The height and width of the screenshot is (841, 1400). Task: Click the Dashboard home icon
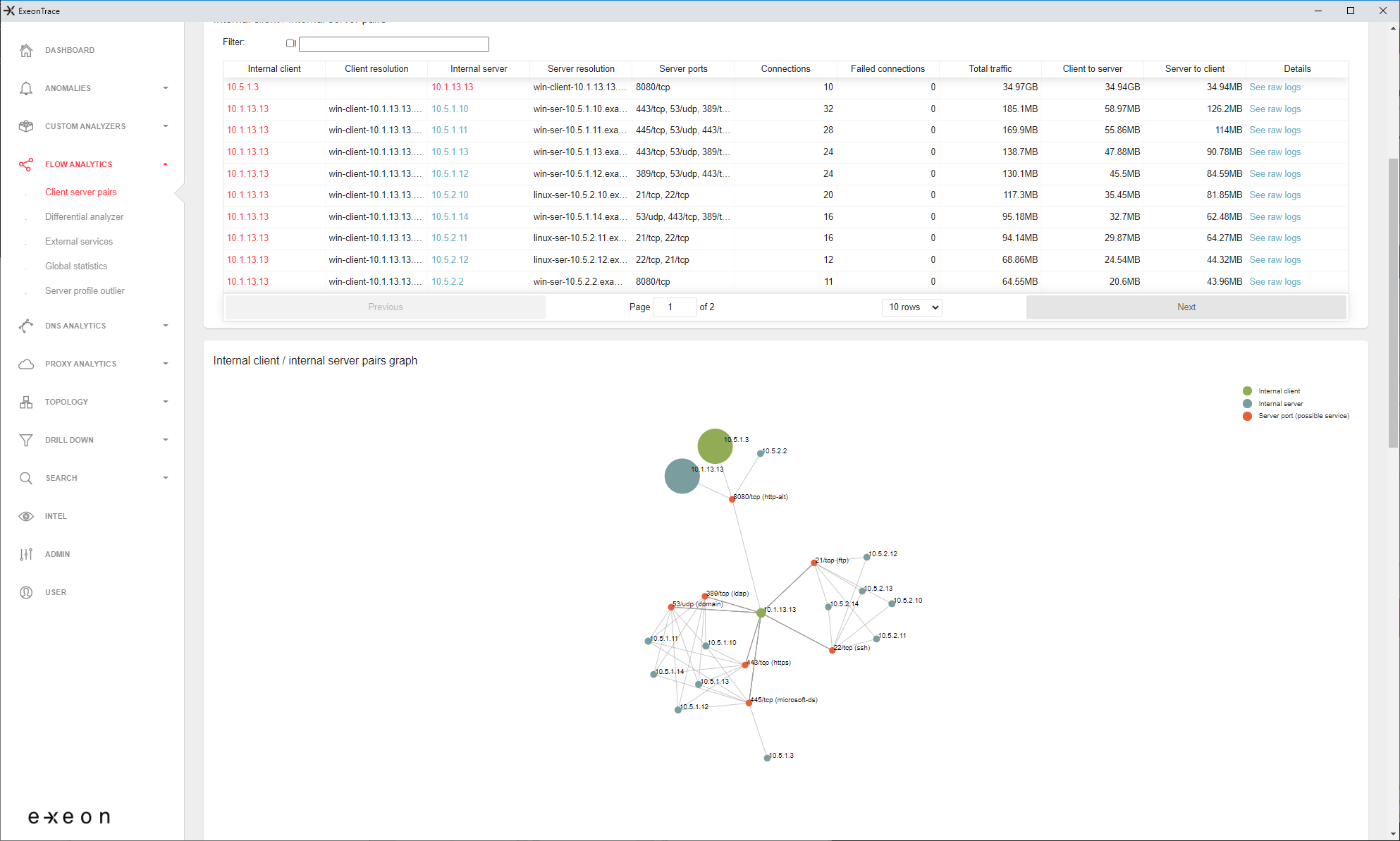26,50
